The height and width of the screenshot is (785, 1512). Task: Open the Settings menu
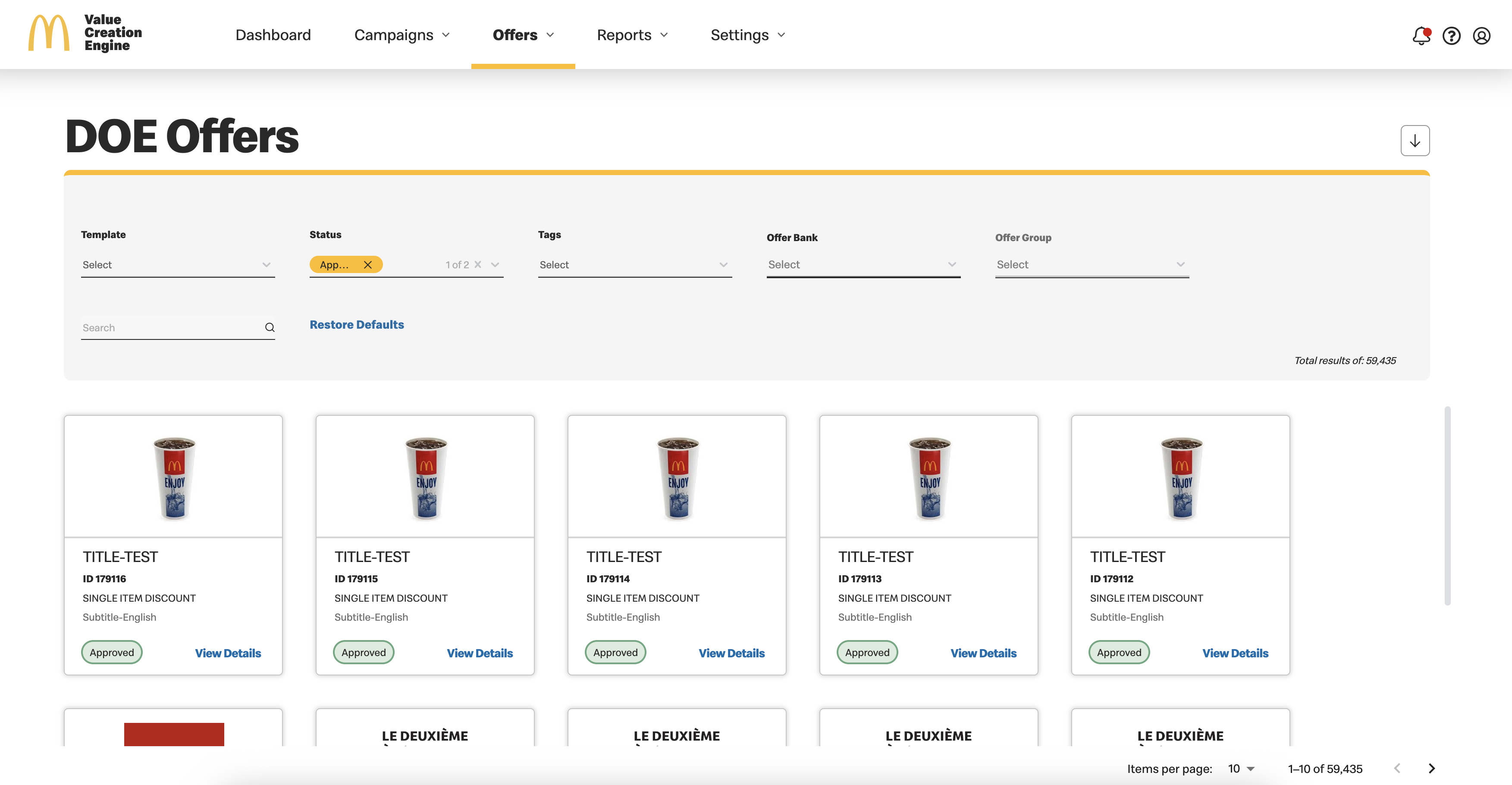[748, 35]
